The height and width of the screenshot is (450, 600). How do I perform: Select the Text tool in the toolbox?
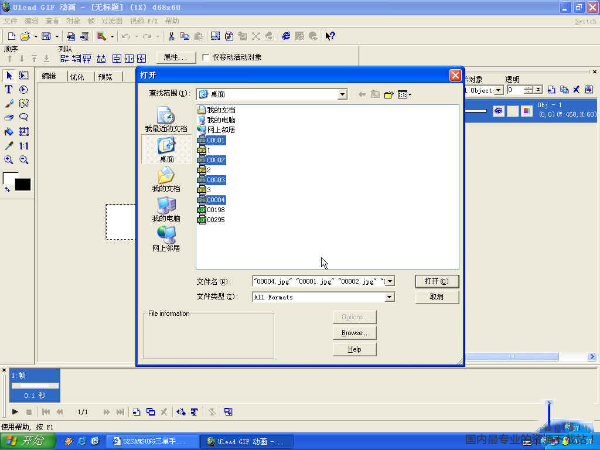[x=9, y=89]
